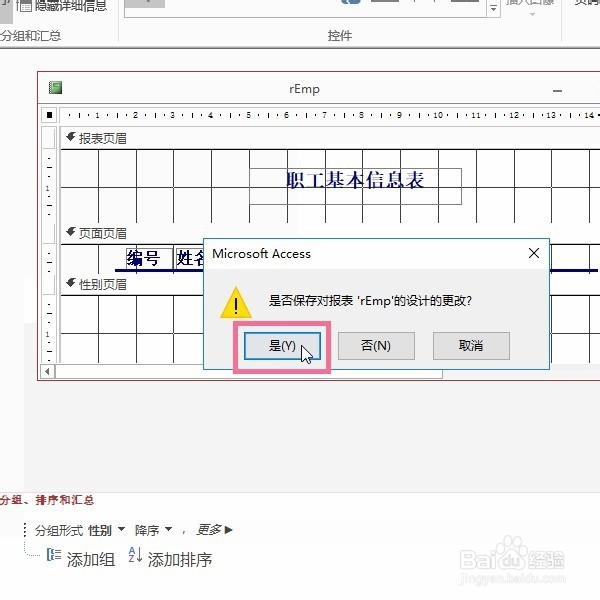Expand 更多 options in grouping row

(214, 530)
